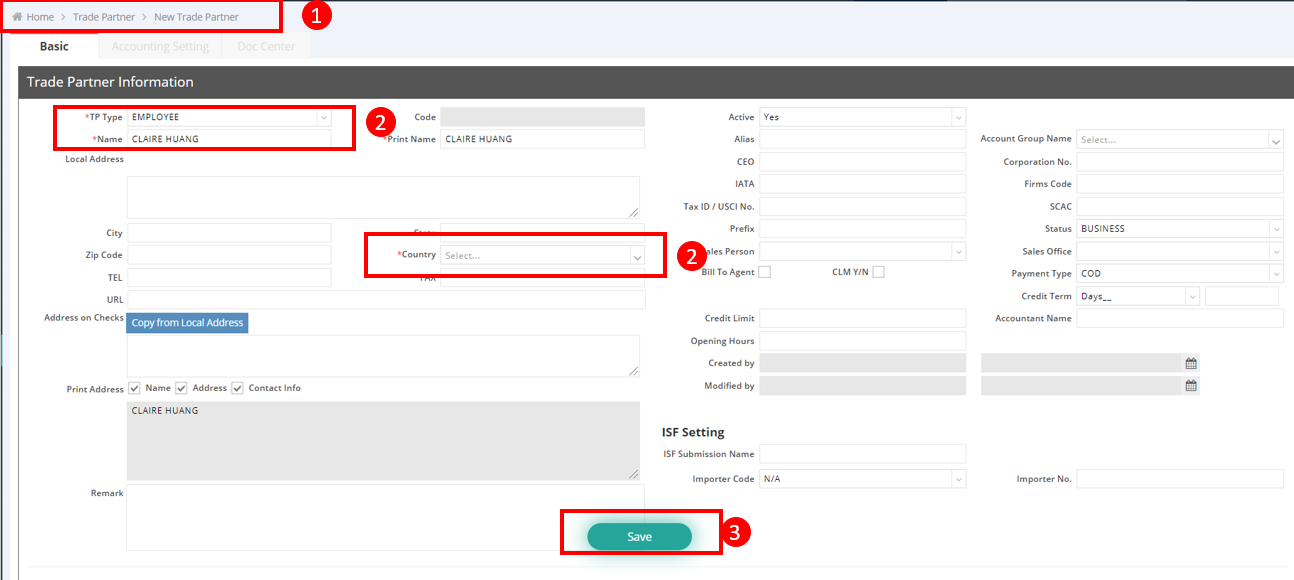The width and height of the screenshot is (1294, 580).
Task: Toggle the Print Address Name checkbox
Action: click(x=134, y=388)
